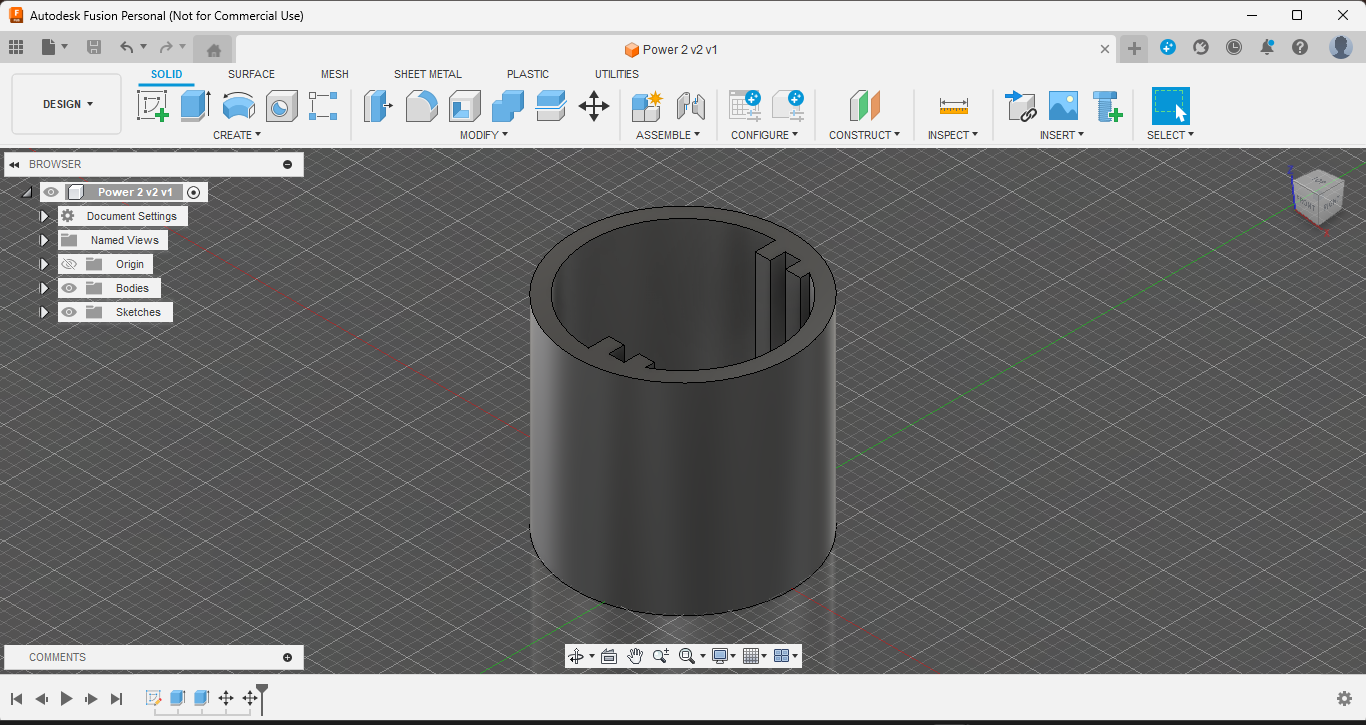Switch to the Sheet Metal tab
The width and height of the screenshot is (1366, 725).
(428, 74)
